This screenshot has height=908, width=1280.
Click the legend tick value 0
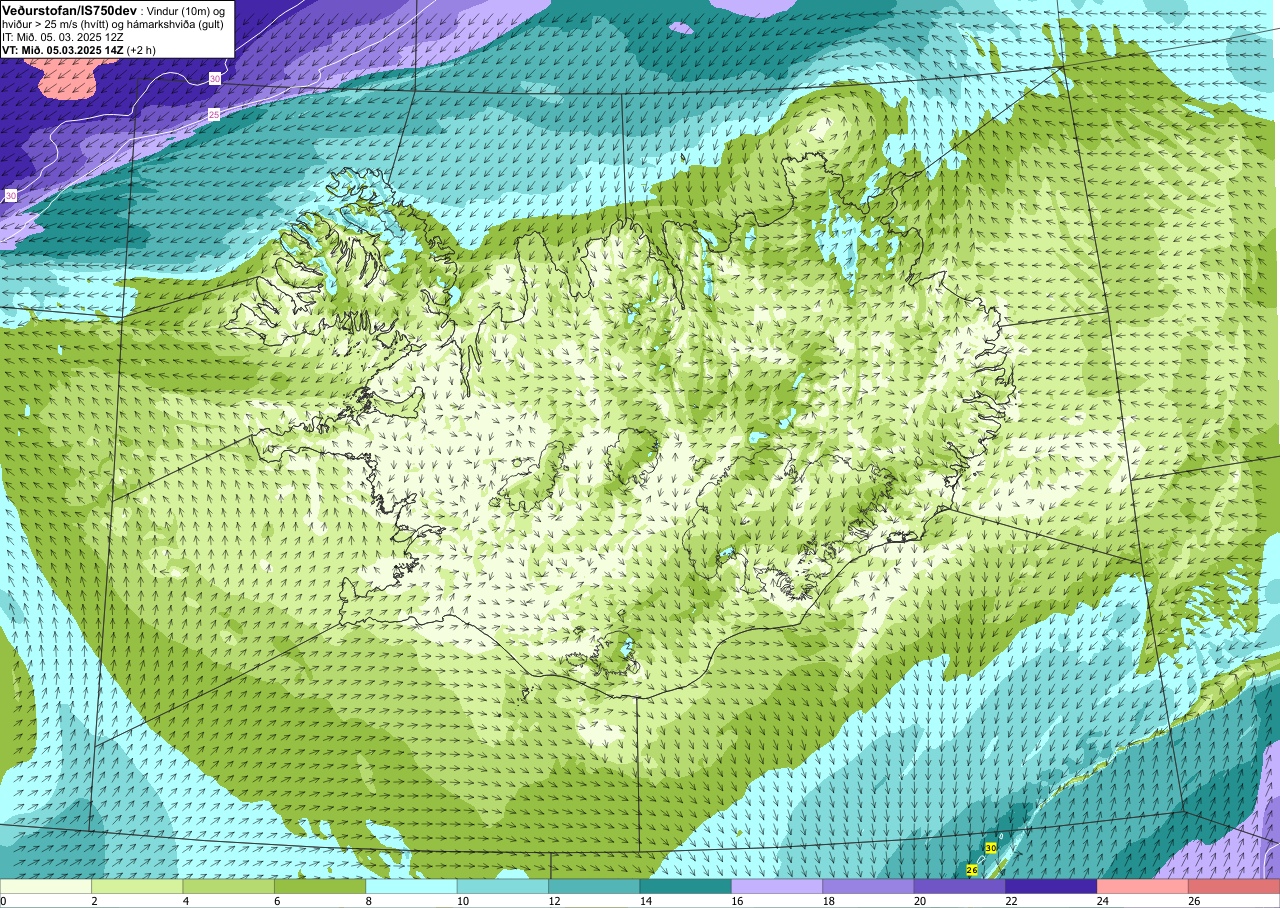[x=3, y=901]
